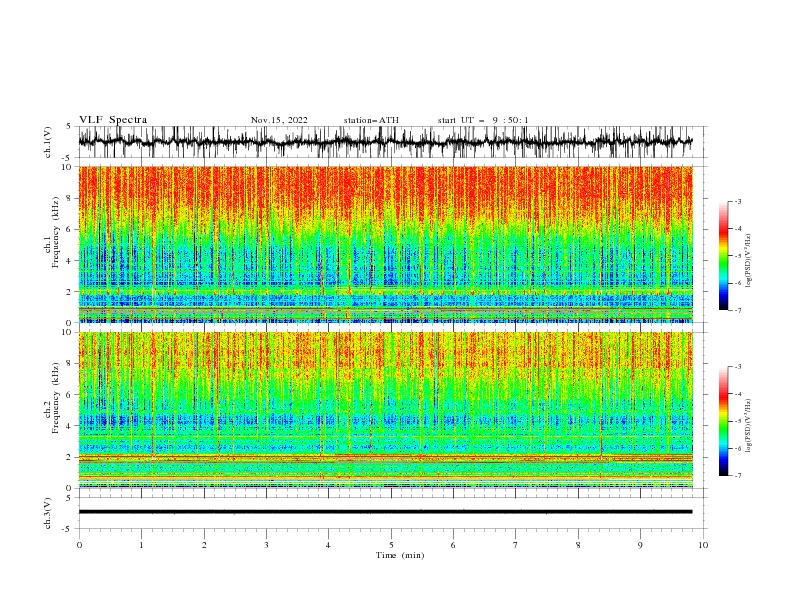Click the ch.2 spectrogram panel
Image resolution: width=792 pixels, height=612 pixels.
(x=386, y=410)
